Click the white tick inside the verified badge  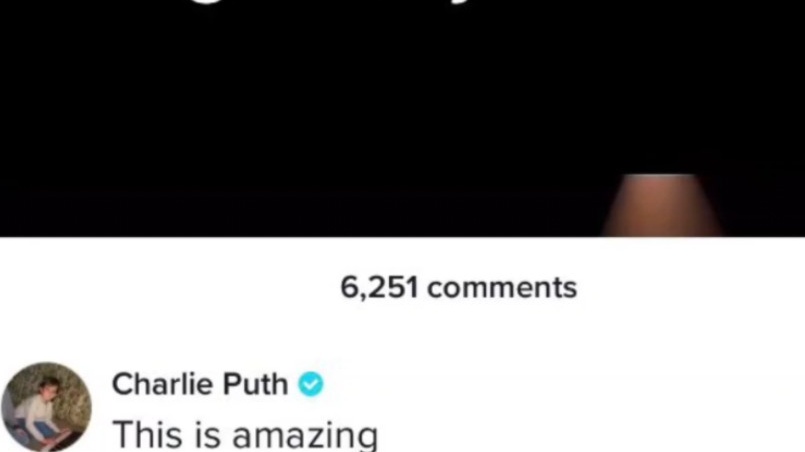[x=311, y=384]
